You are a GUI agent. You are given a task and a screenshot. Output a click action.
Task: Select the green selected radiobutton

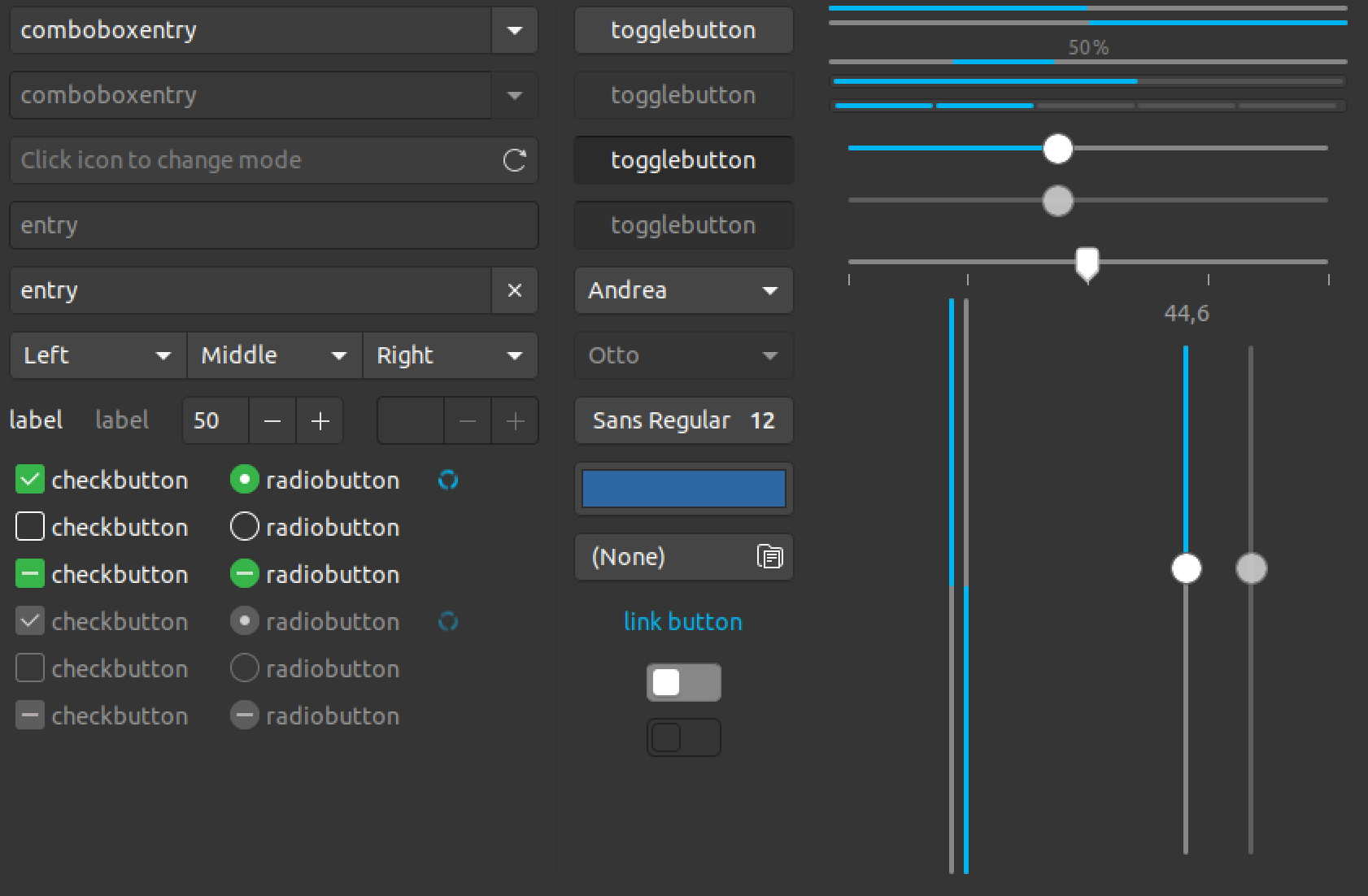244,480
